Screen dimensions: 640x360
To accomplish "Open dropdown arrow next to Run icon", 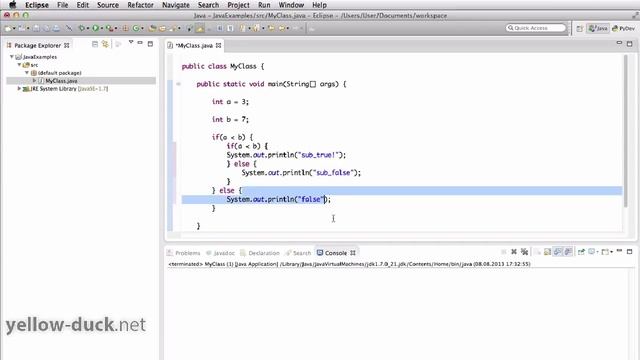I will click(x=102, y=28).
